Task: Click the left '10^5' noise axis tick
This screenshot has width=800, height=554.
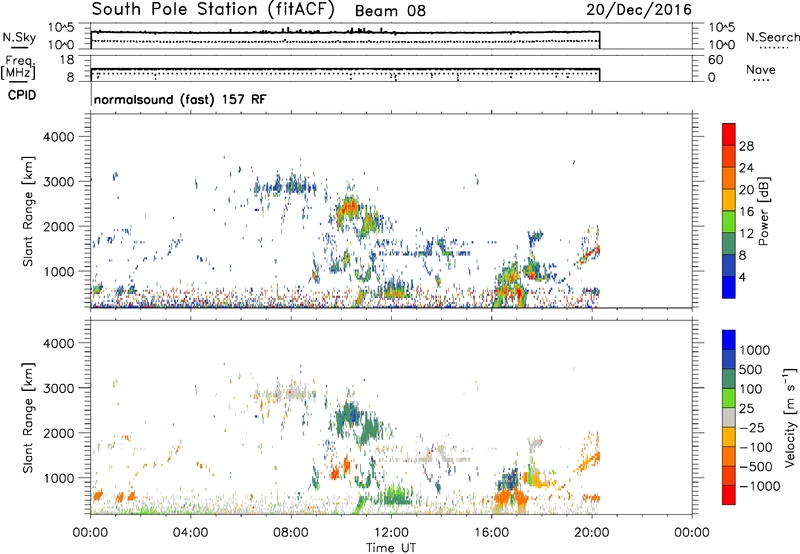Action: (61, 28)
